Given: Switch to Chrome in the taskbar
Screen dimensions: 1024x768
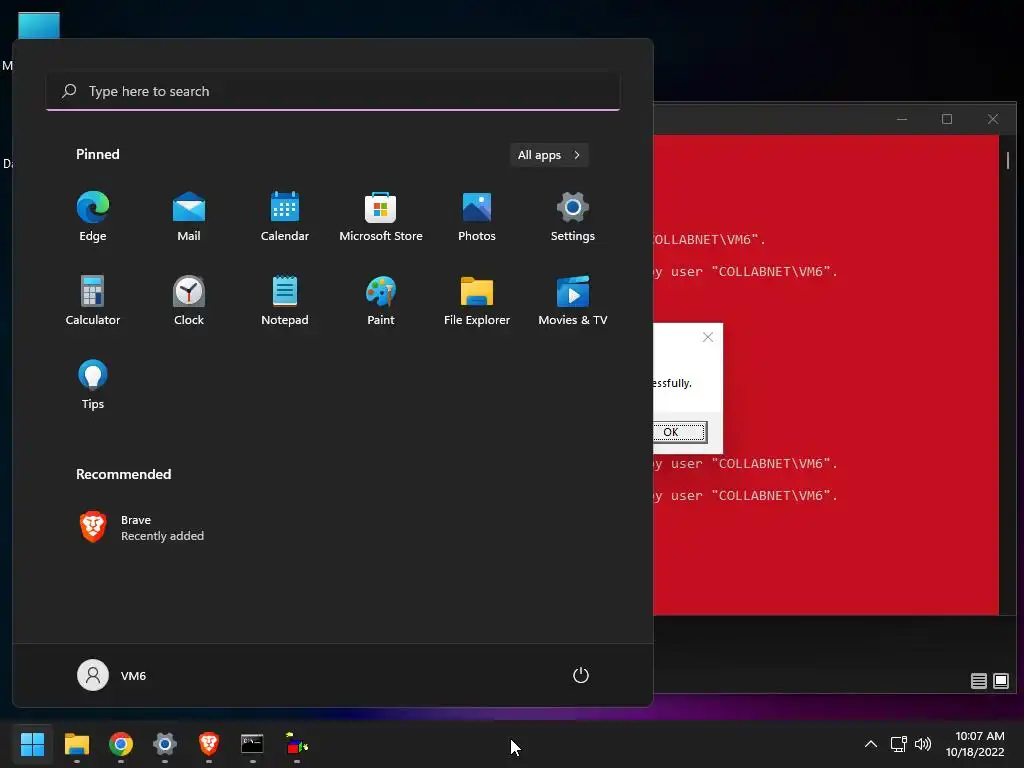Looking at the screenshot, I should [x=121, y=744].
